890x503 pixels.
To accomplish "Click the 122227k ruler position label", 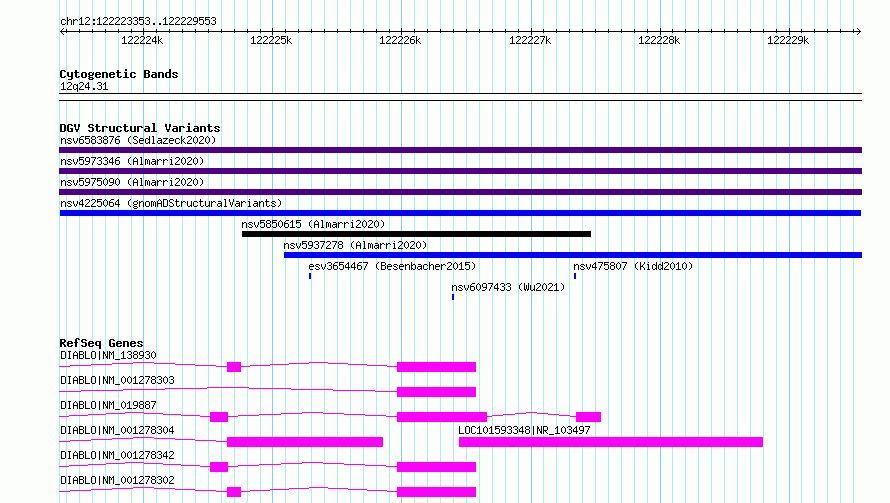I will pyautogui.click(x=530, y=40).
